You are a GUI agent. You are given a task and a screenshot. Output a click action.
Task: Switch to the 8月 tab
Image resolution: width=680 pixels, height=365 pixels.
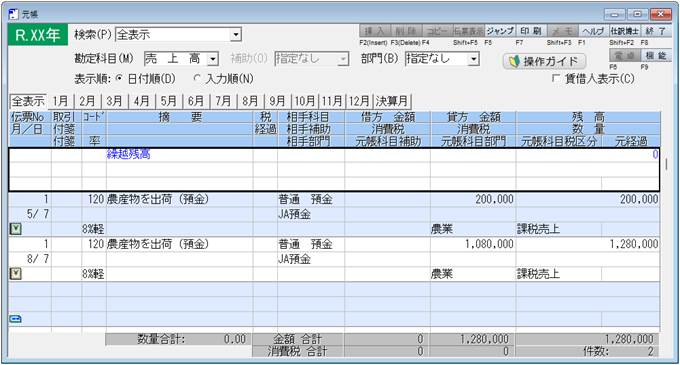[x=250, y=101]
